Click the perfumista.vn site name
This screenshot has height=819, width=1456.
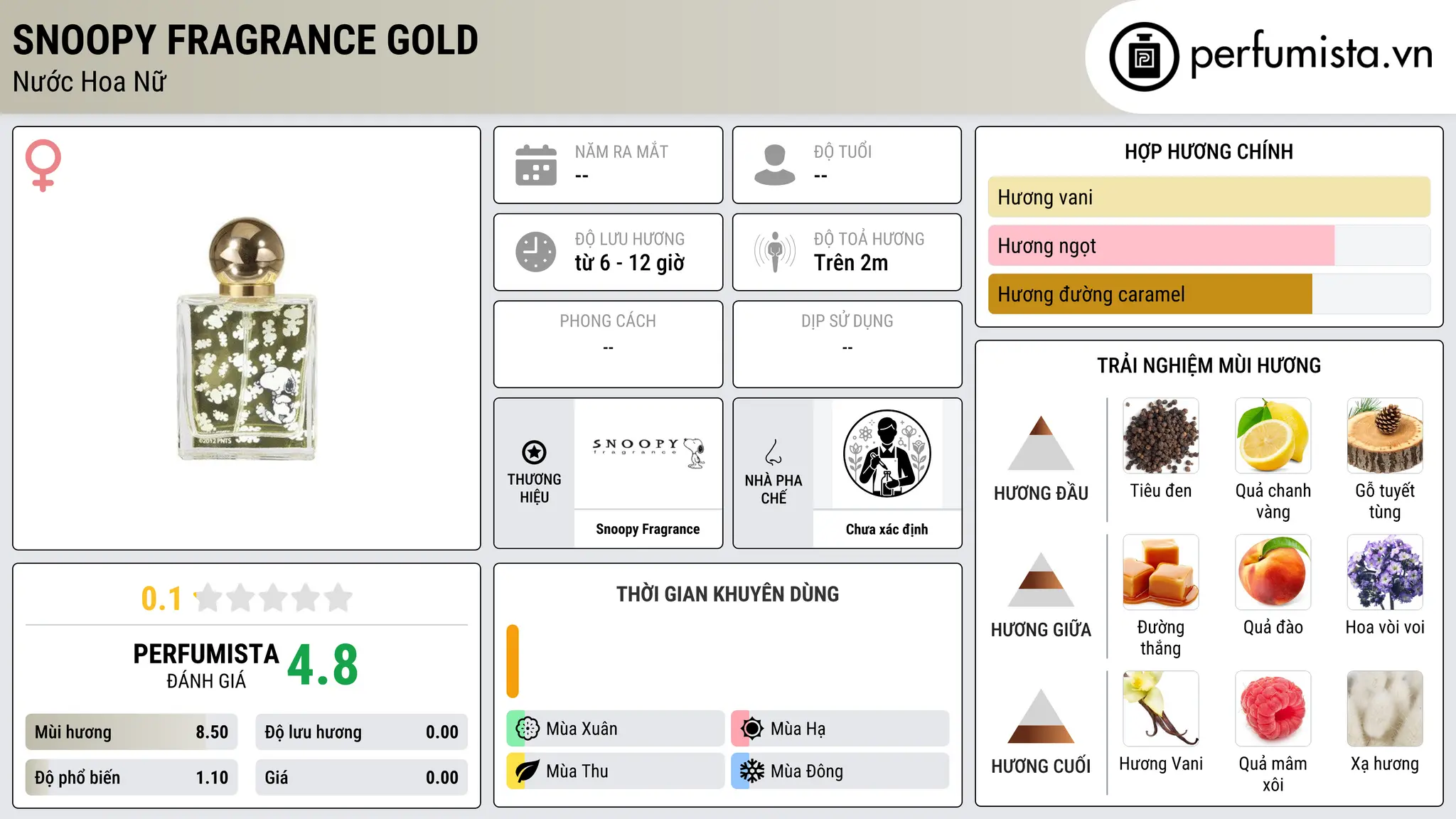point(1312,55)
